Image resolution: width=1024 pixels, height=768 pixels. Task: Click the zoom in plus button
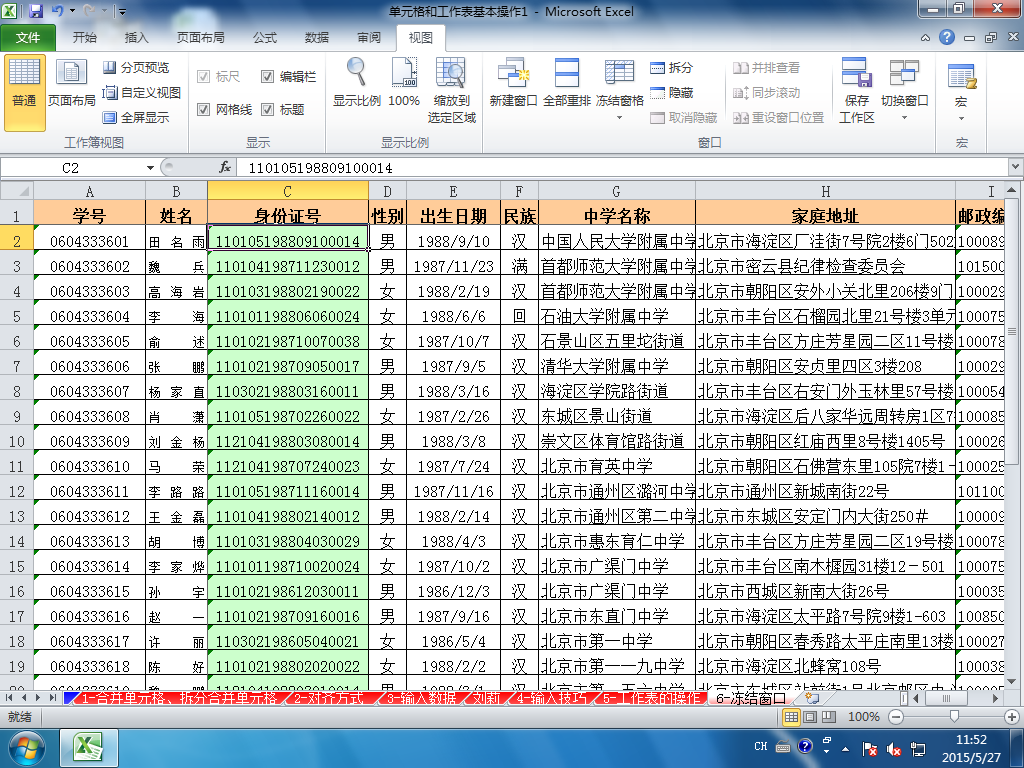(x=1012, y=717)
